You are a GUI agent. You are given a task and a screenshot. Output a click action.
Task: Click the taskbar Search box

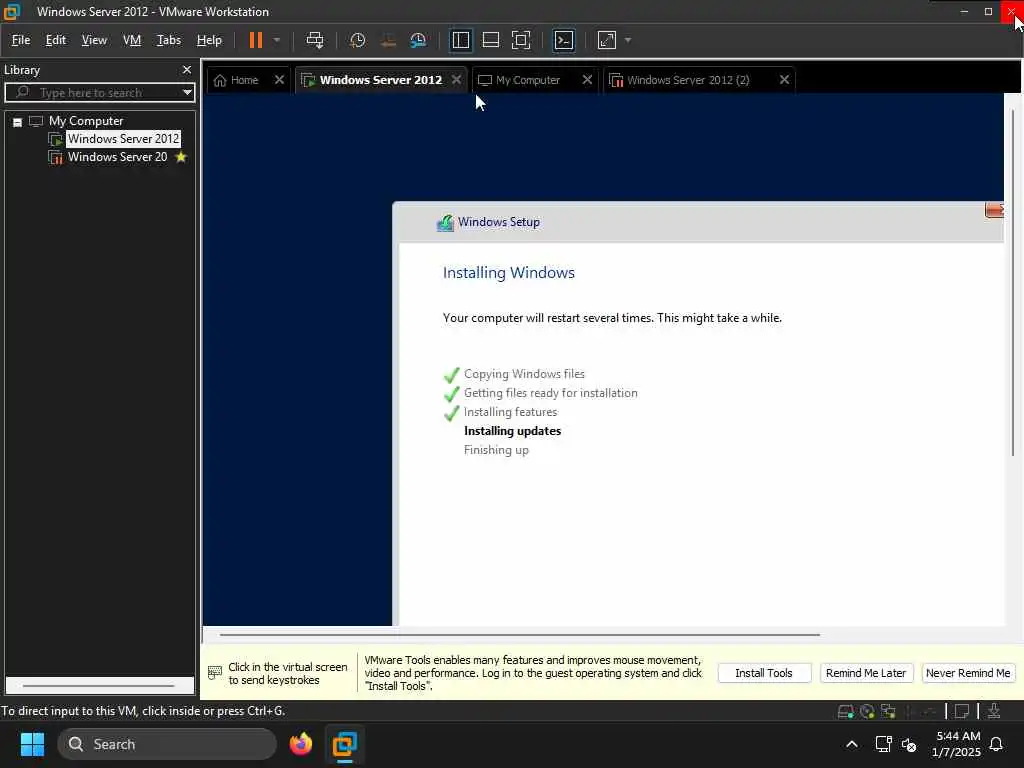pyautogui.click(x=167, y=744)
